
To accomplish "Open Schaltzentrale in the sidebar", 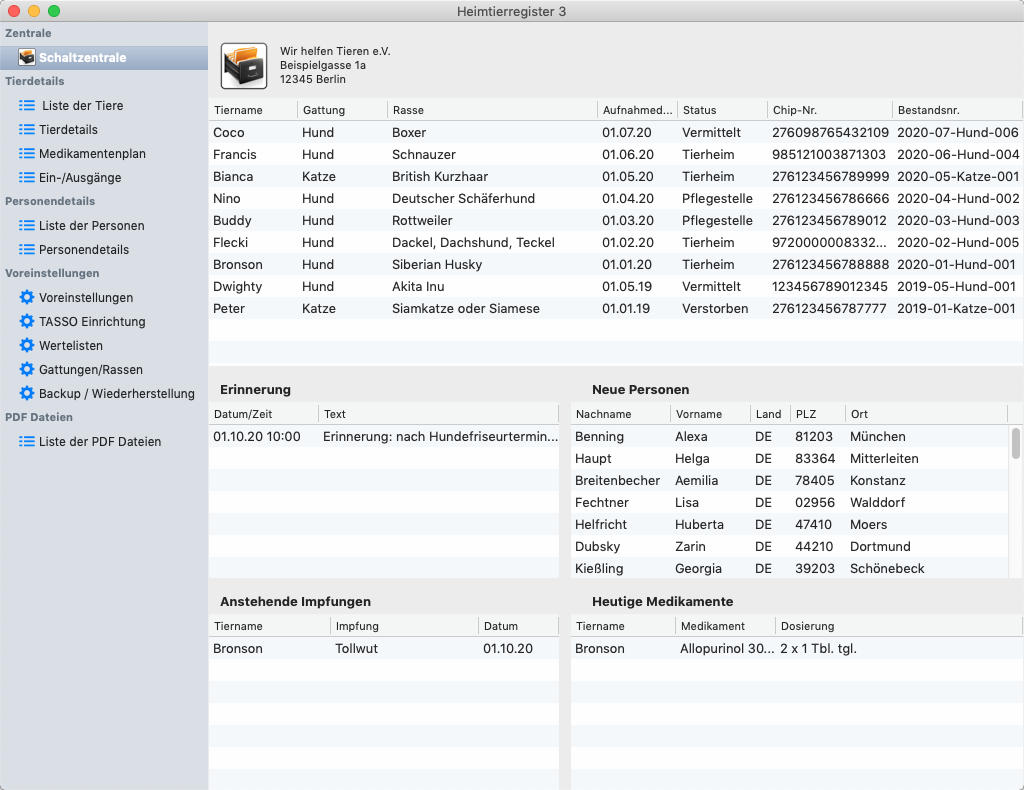I will [x=104, y=57].
